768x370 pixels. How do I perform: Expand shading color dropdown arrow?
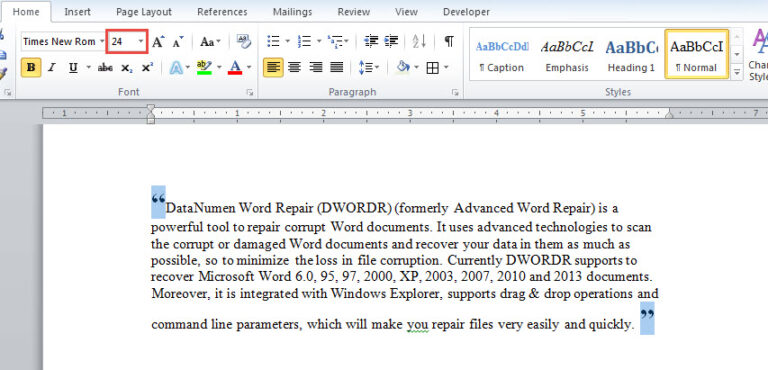(417, 68)
